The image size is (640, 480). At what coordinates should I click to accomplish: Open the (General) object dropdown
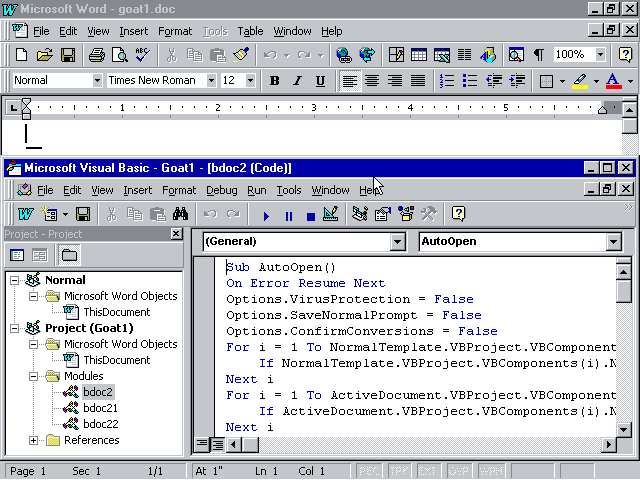[x=397, y=242]
